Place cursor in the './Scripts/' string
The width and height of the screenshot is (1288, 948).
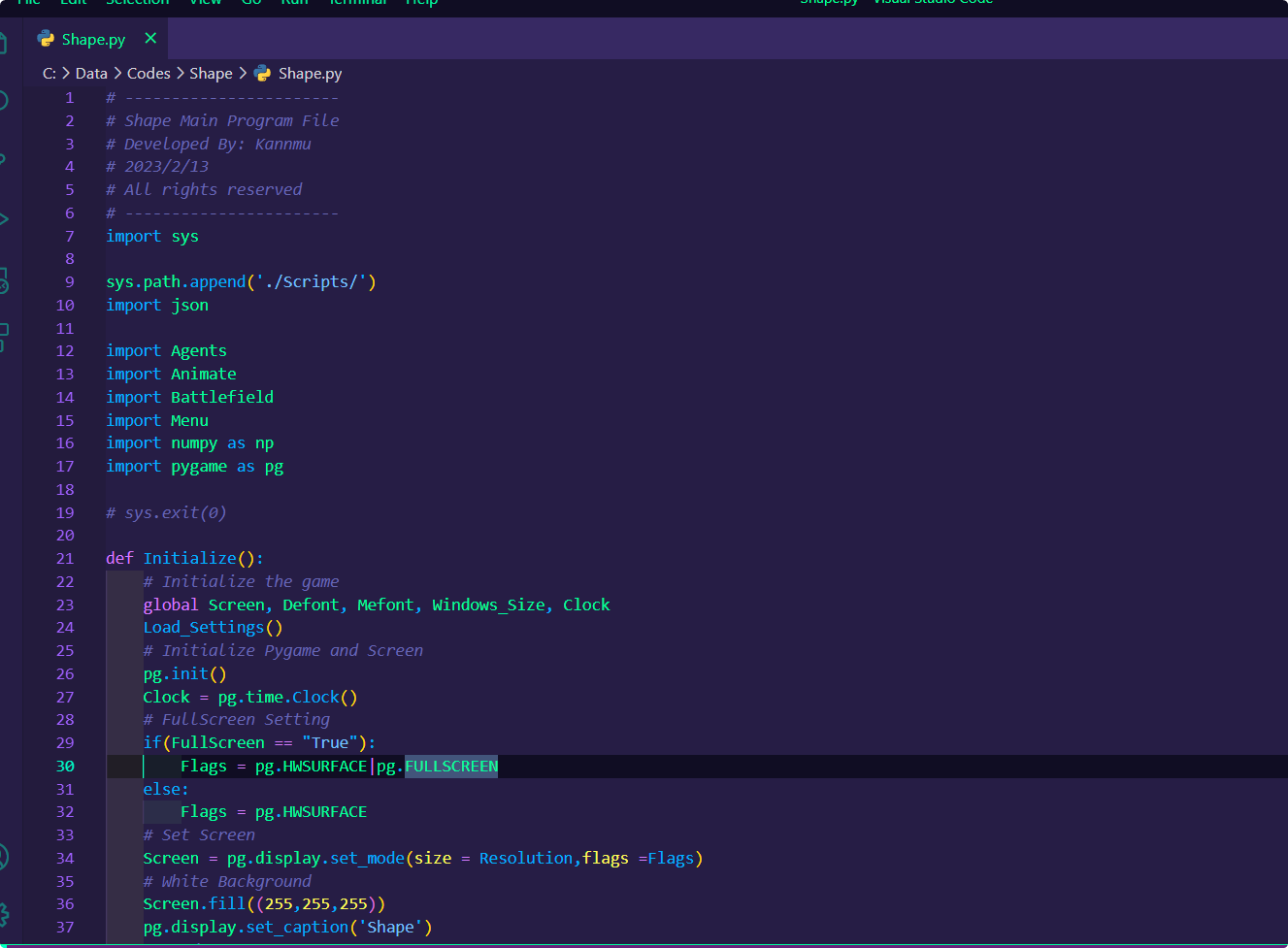pos(311,282)
